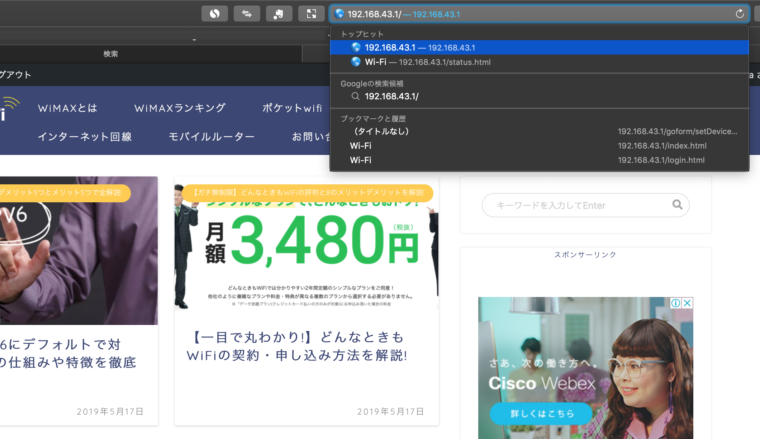Screen dimensions: 760x439
Task: Click globe icon of Wi-Fi status.html row
Action: coord(356,62)
